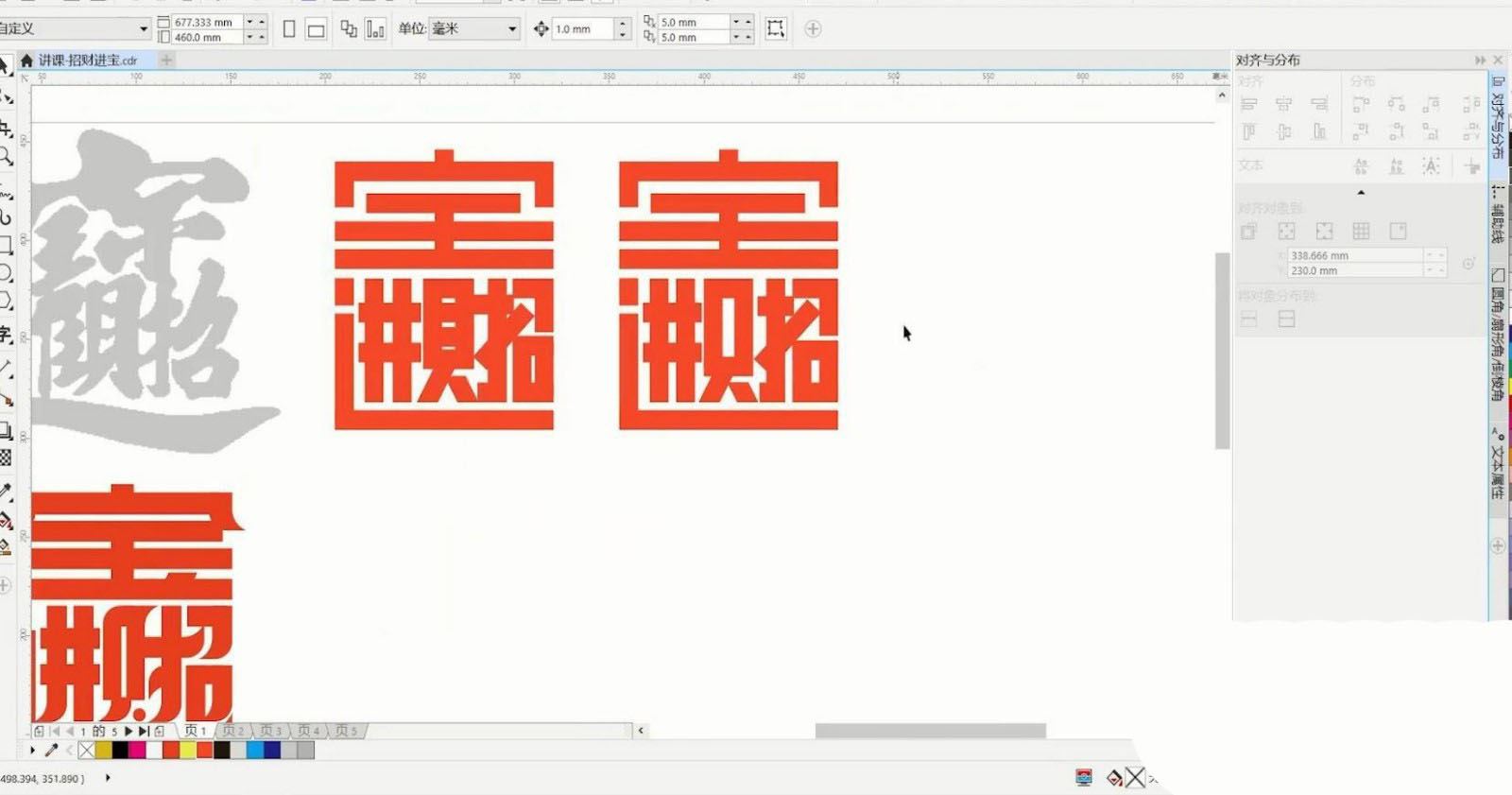Click the add page icon after page navigator
The height and width of the screenshot is (795, 1512).
(160, 731)
